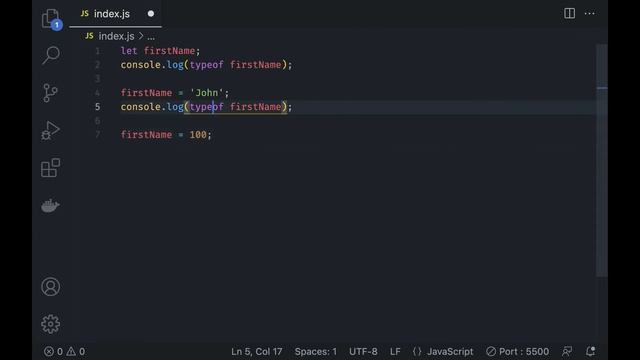Screen dimensions: 640x360
Task: Open the Source Control panel
Action: 50,93
